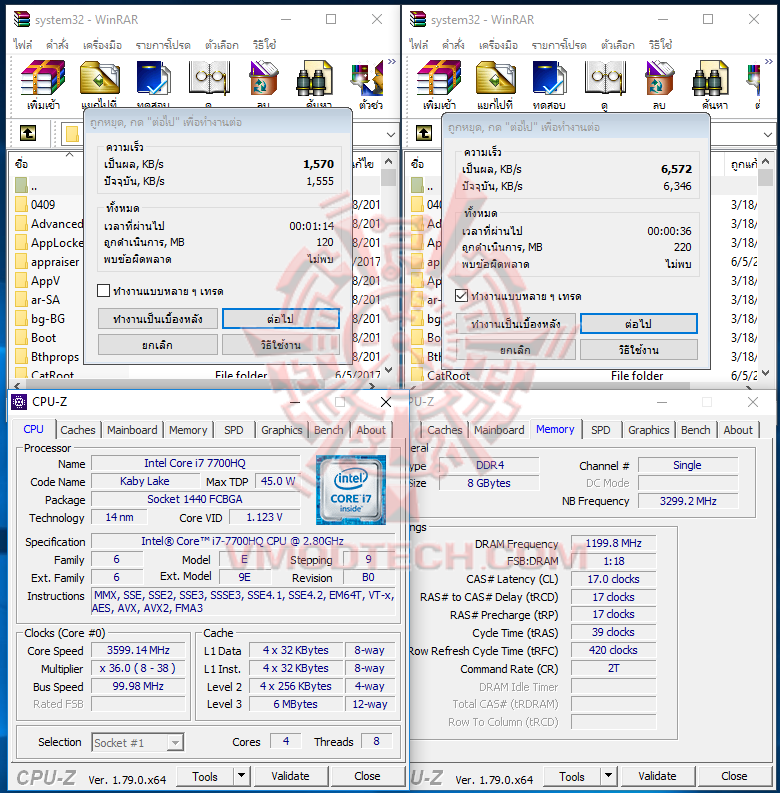Viewport: 780px width, 793px height.
Task: Open address path dropdown in left WinRAR
Action: coord(391,135)
